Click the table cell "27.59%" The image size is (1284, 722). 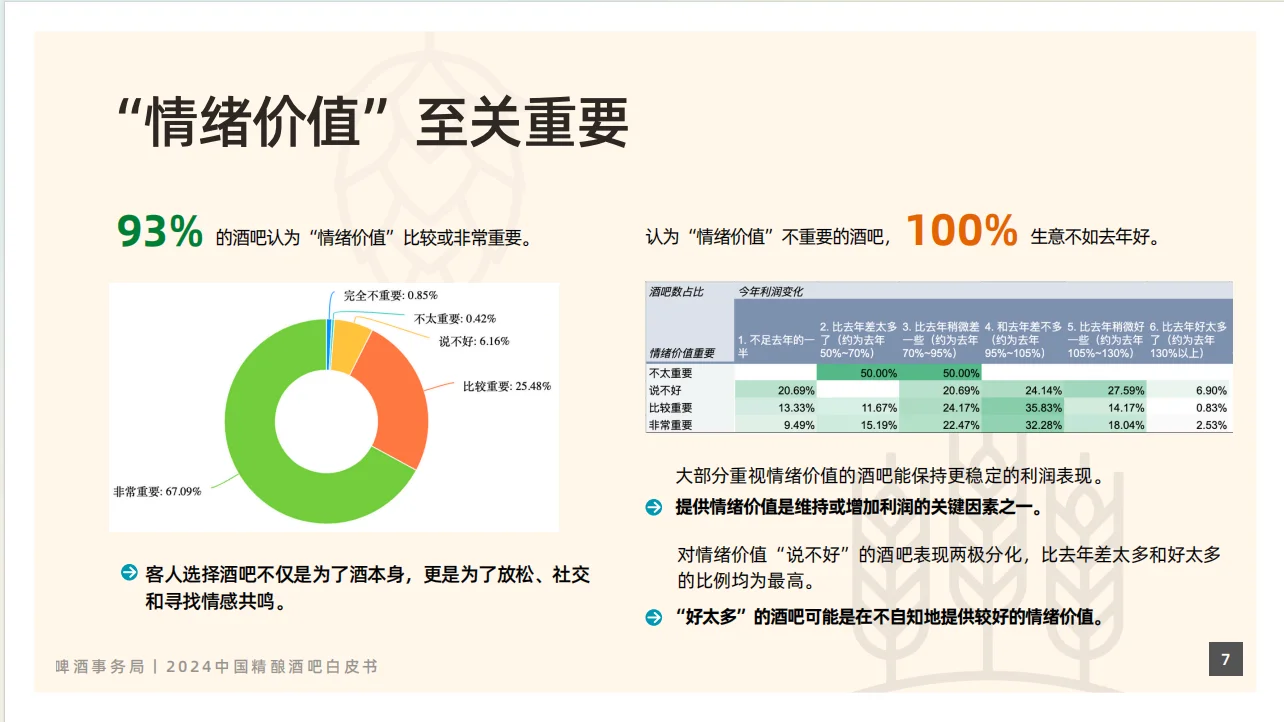1105,390
